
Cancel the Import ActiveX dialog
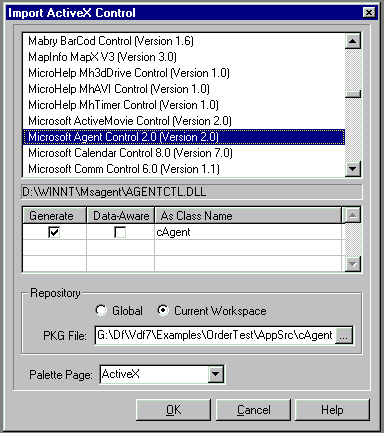pos(253,410)
